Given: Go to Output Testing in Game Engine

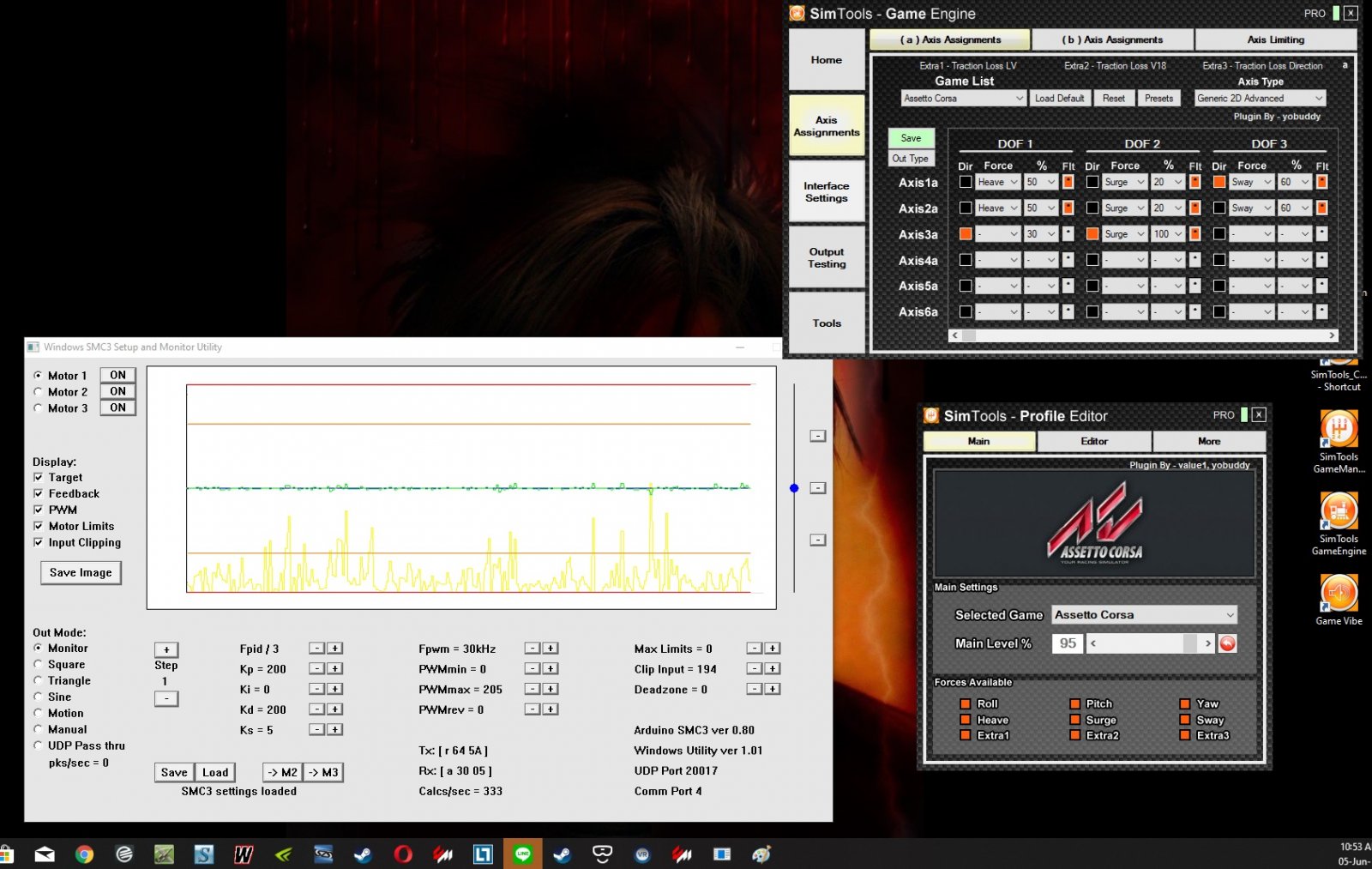Looking at the screenshot, I should coord(827,257).
